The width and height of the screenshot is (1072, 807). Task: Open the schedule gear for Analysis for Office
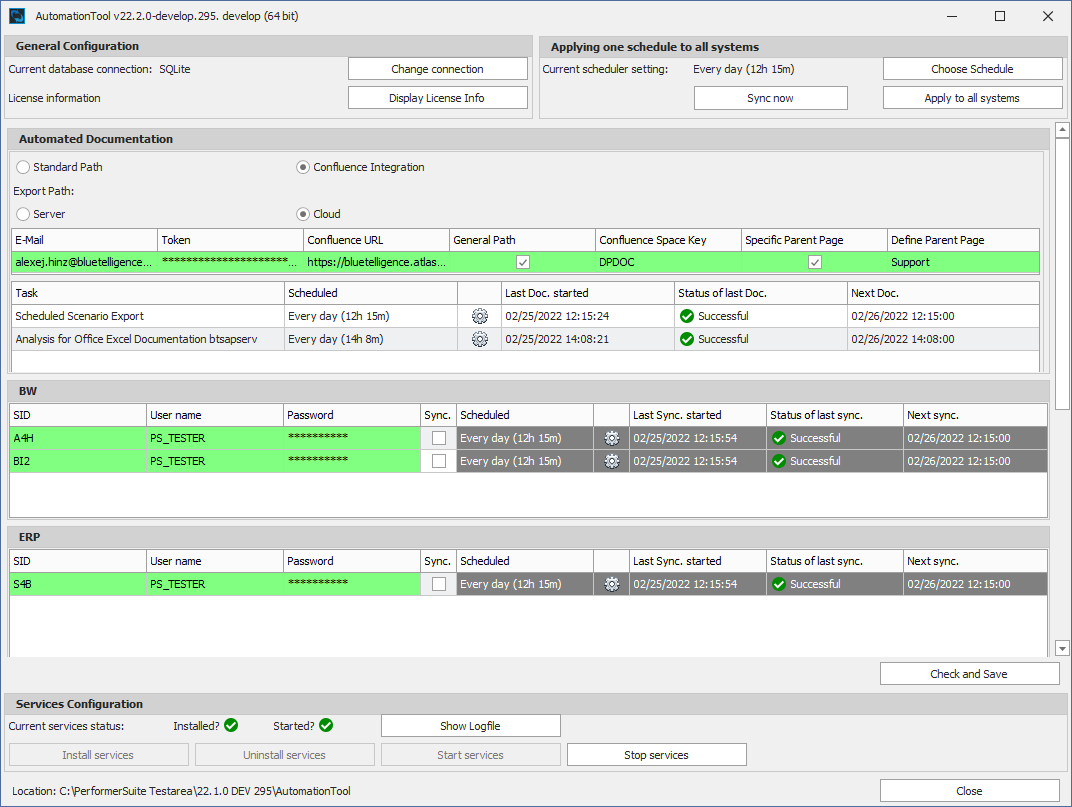[479, 338]
